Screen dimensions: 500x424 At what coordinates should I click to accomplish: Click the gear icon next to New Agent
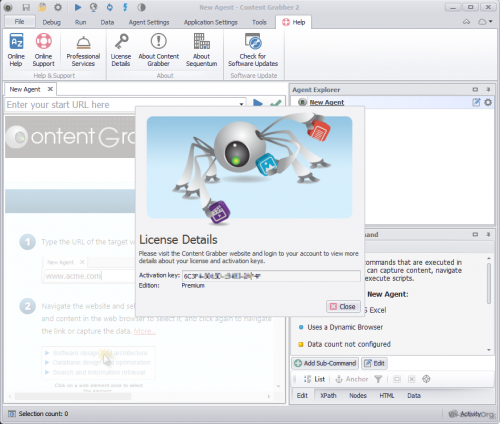[488, 102]
